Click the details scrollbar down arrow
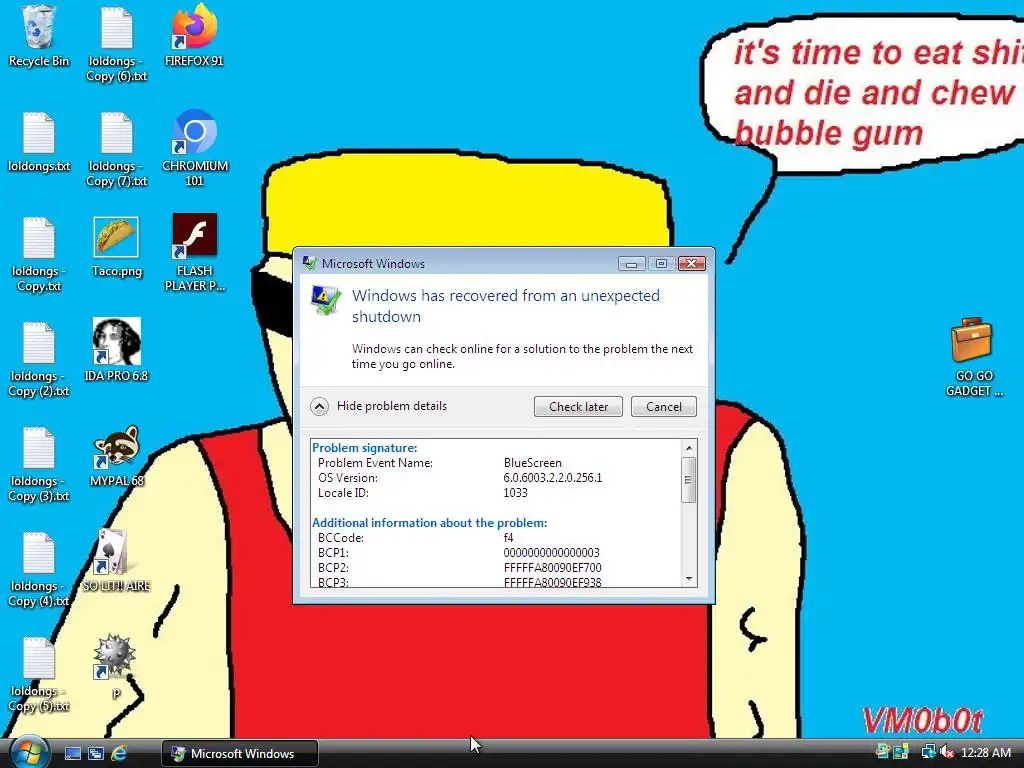Image resolution: width=1024 pixels, height=768 pixels. tap(689, 579)
